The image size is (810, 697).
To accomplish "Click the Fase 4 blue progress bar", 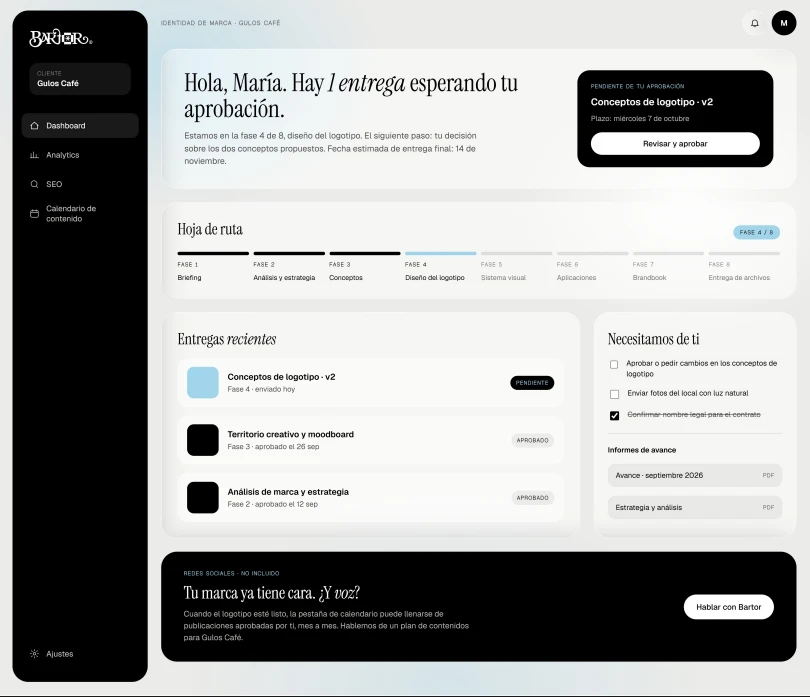I will 441,253.
